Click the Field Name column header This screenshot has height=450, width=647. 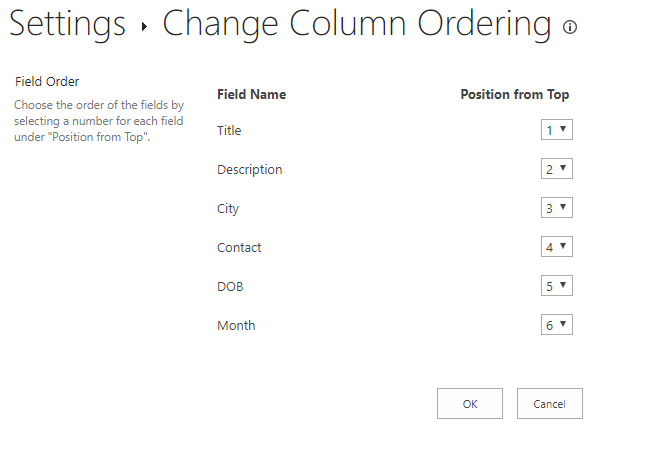pyautogui.click(x=251, y=94)
